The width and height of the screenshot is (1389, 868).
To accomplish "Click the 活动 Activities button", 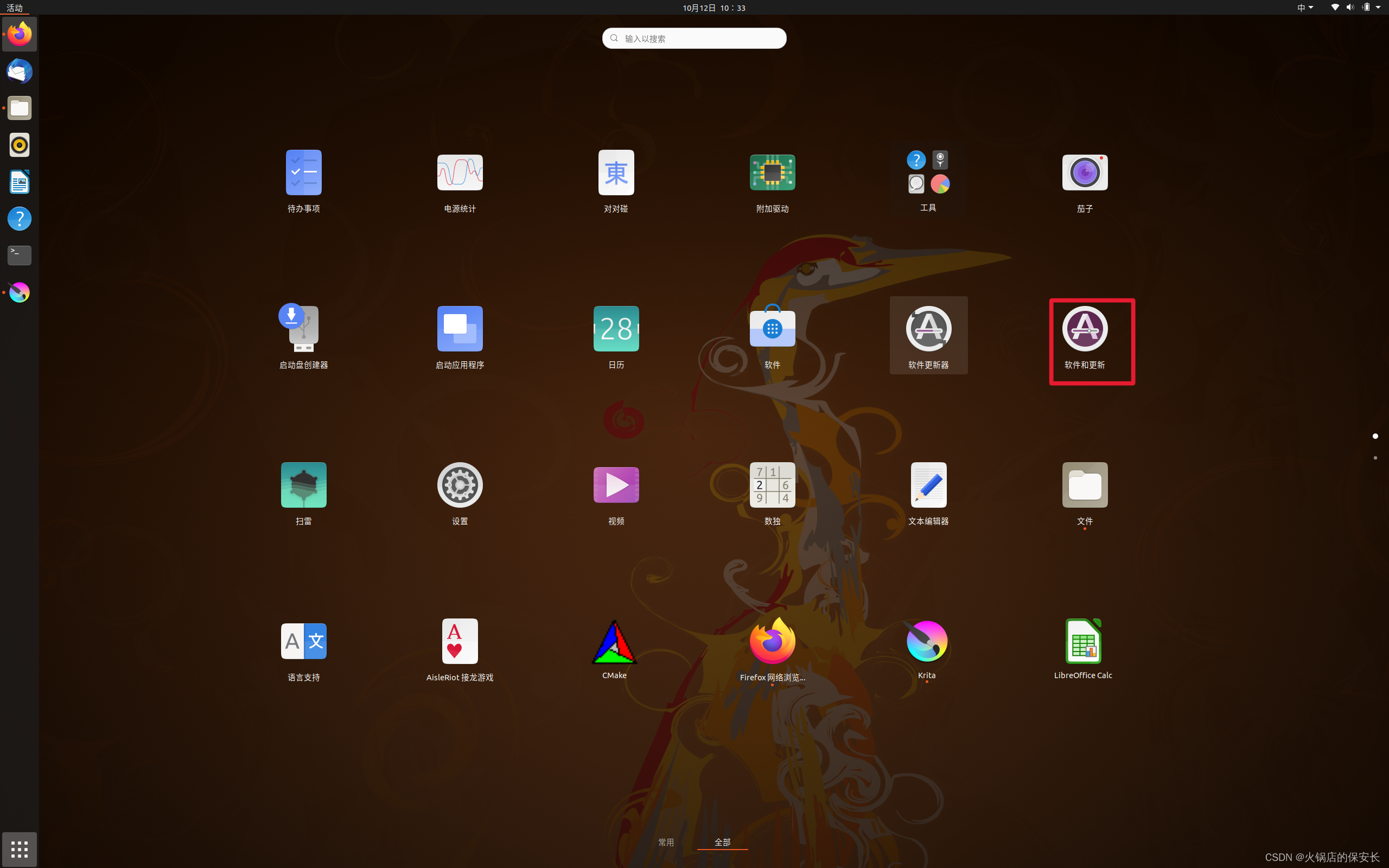I will click(x=14, y=8).
